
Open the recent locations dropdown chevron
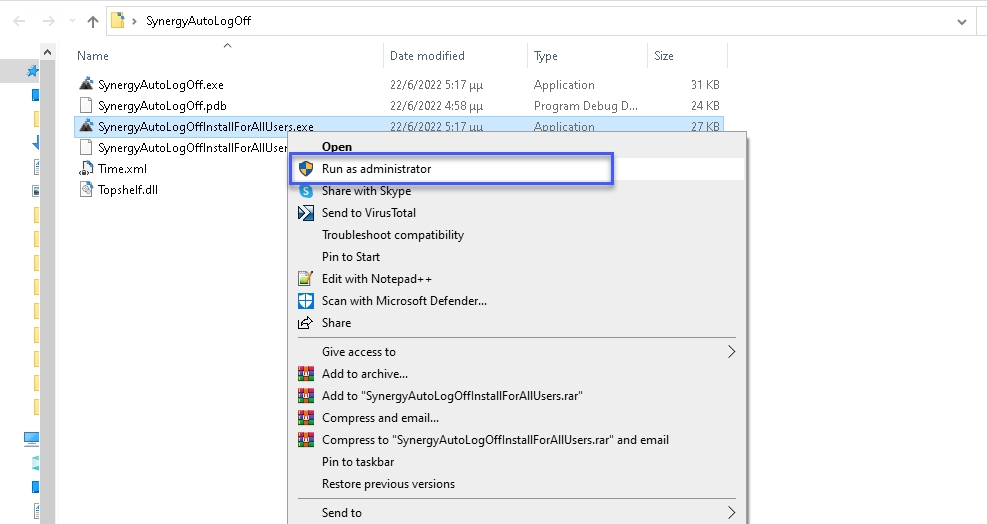click(72, 21)
